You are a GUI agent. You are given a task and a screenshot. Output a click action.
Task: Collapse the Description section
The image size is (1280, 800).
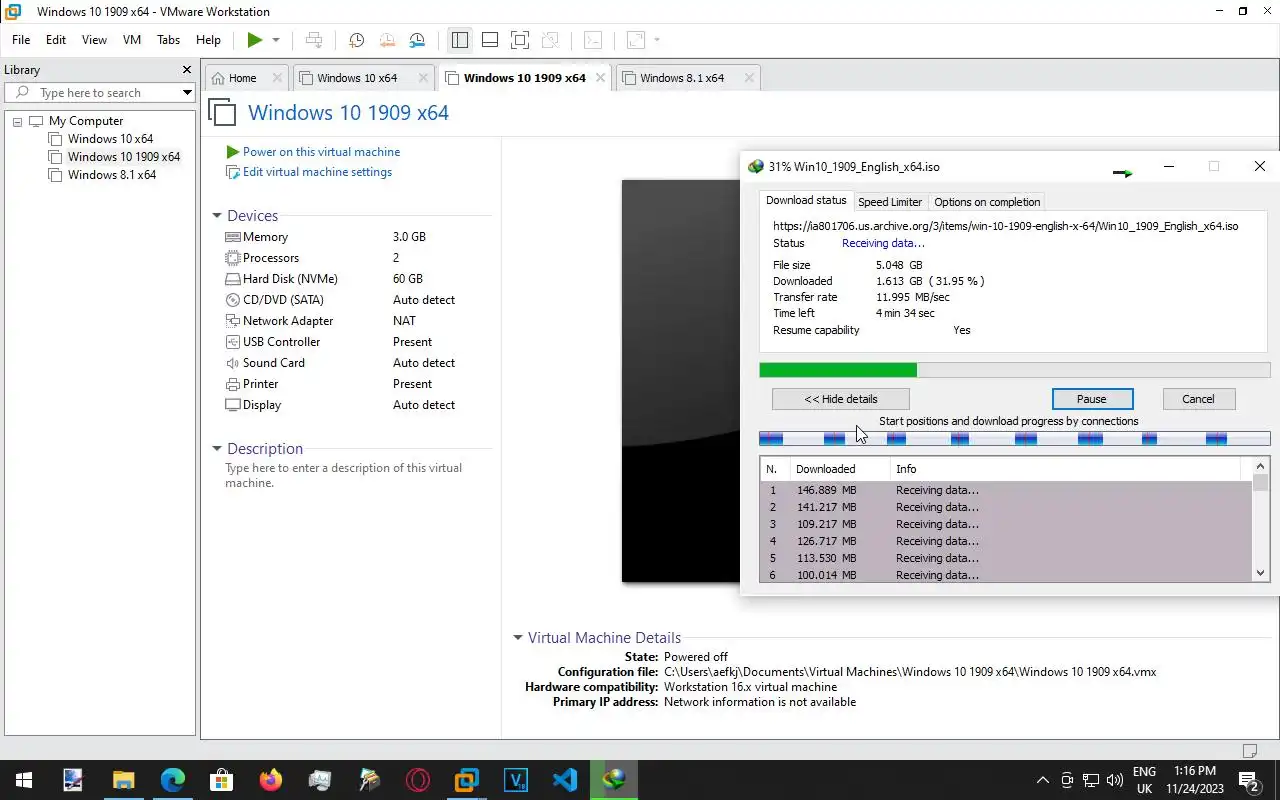click(x=216, y=449)
